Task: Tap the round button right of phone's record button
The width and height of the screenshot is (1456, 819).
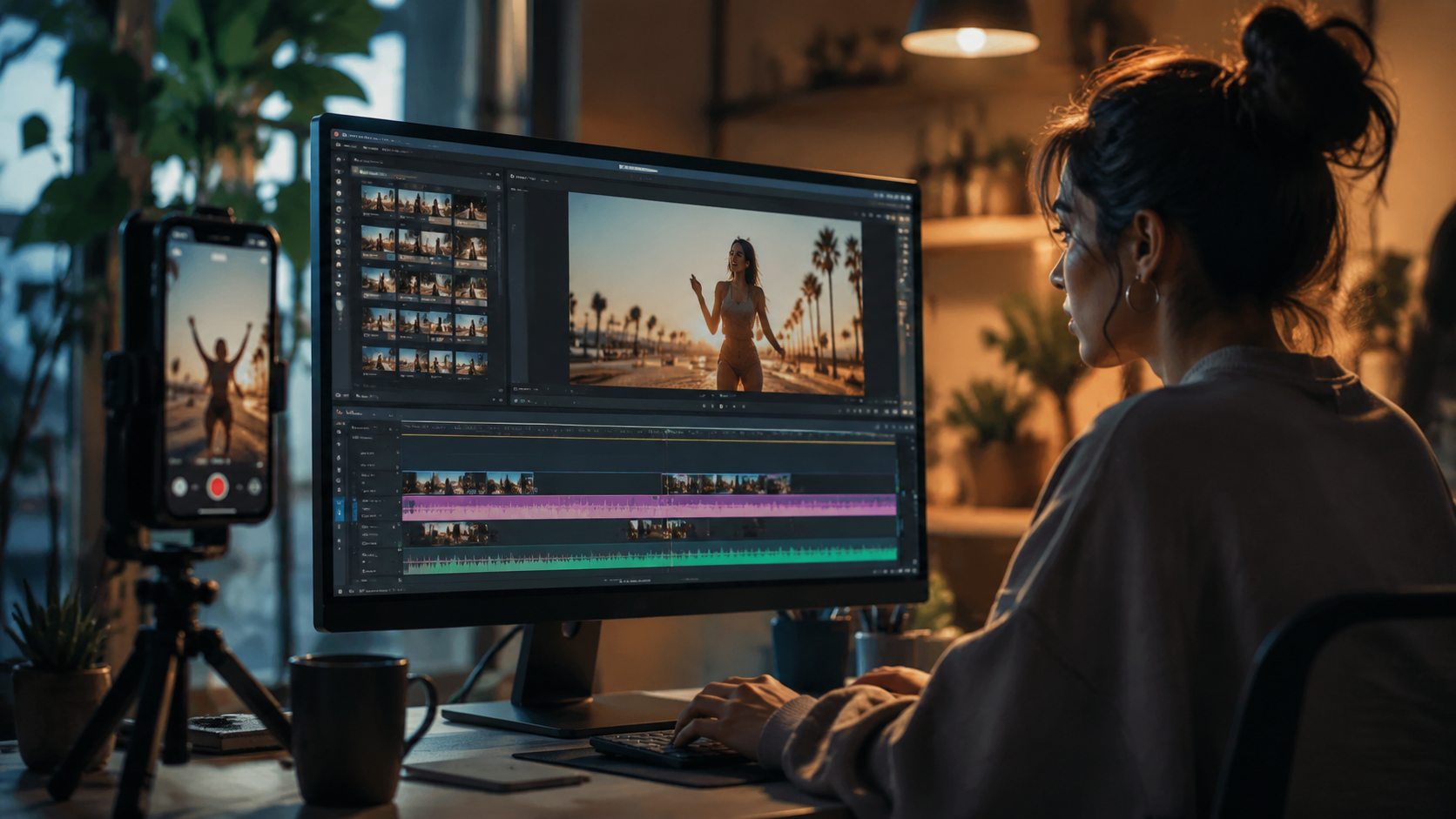Action: tap(255, 487)
